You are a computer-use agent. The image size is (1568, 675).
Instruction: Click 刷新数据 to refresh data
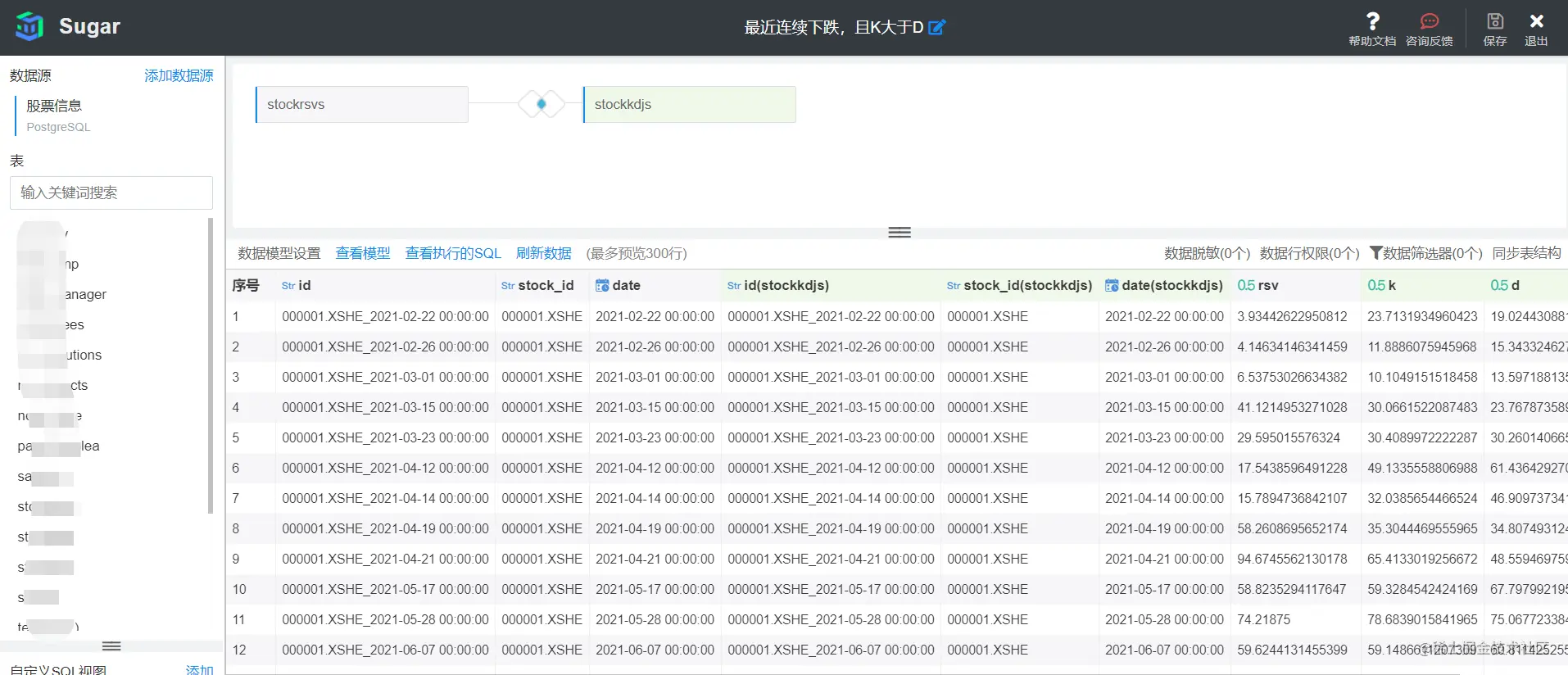[544, 253]
